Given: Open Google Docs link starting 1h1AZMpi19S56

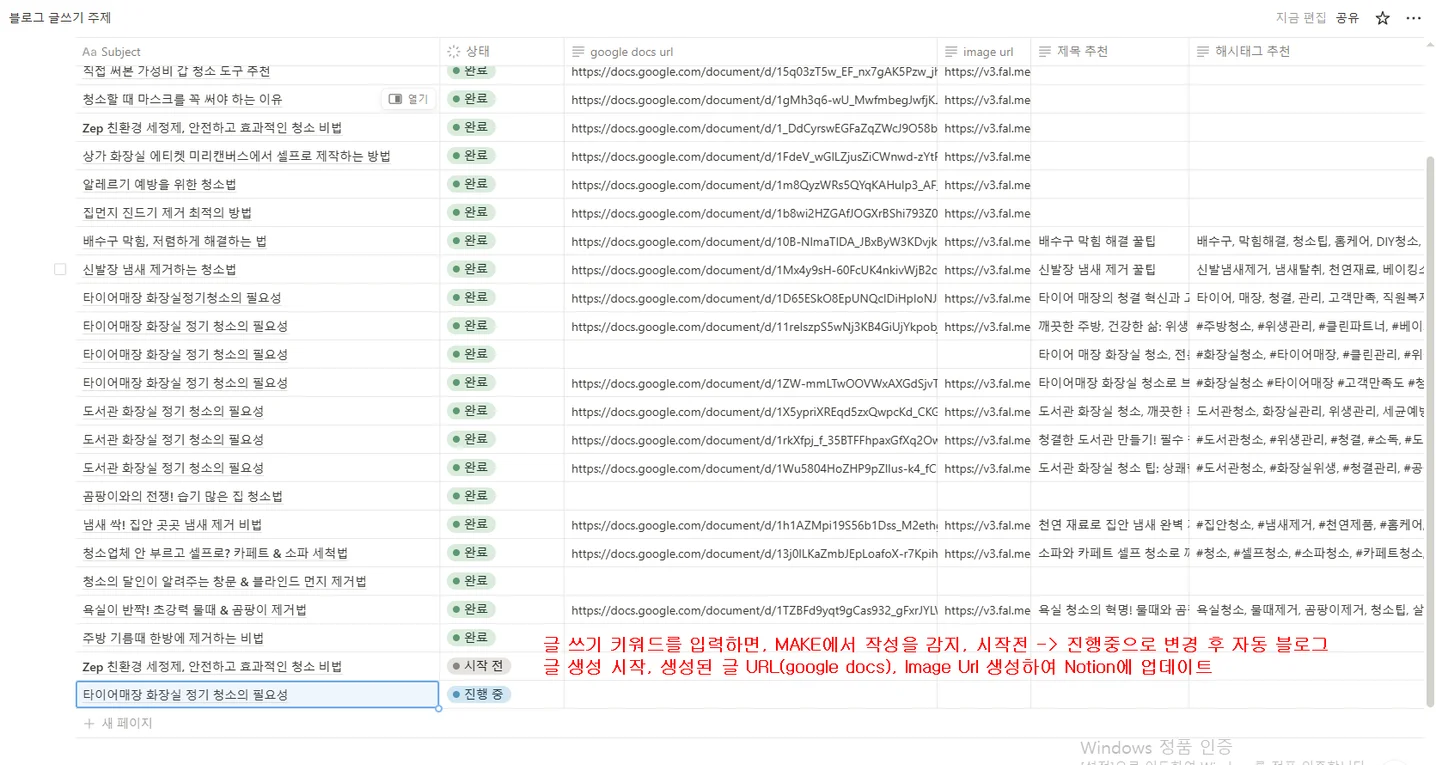Looking at the screenshot, I should pos(754,525).
